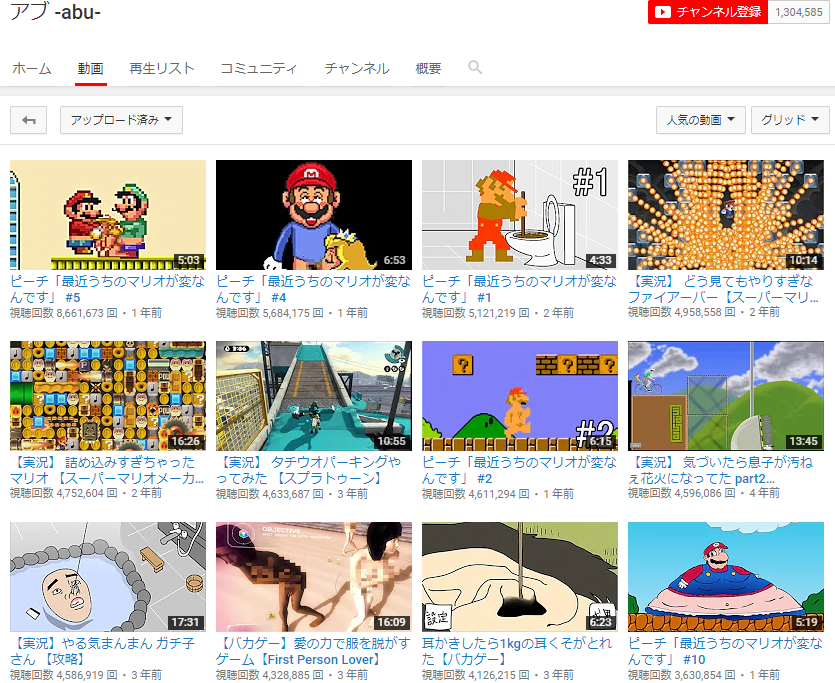Click view count 視聴回数 4,596,086 回
This screenshot has height=683, width=835.
[x=682, y=493]
